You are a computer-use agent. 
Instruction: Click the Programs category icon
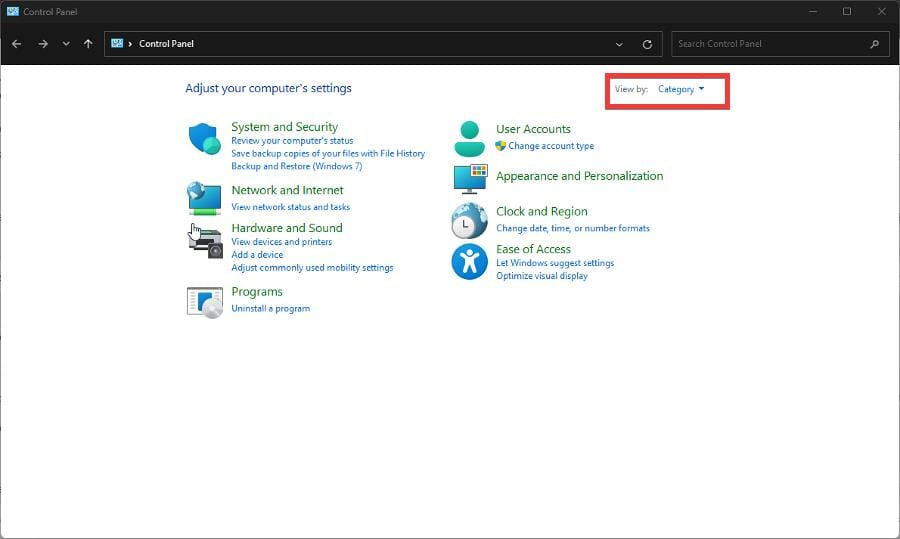click(204, 301)
